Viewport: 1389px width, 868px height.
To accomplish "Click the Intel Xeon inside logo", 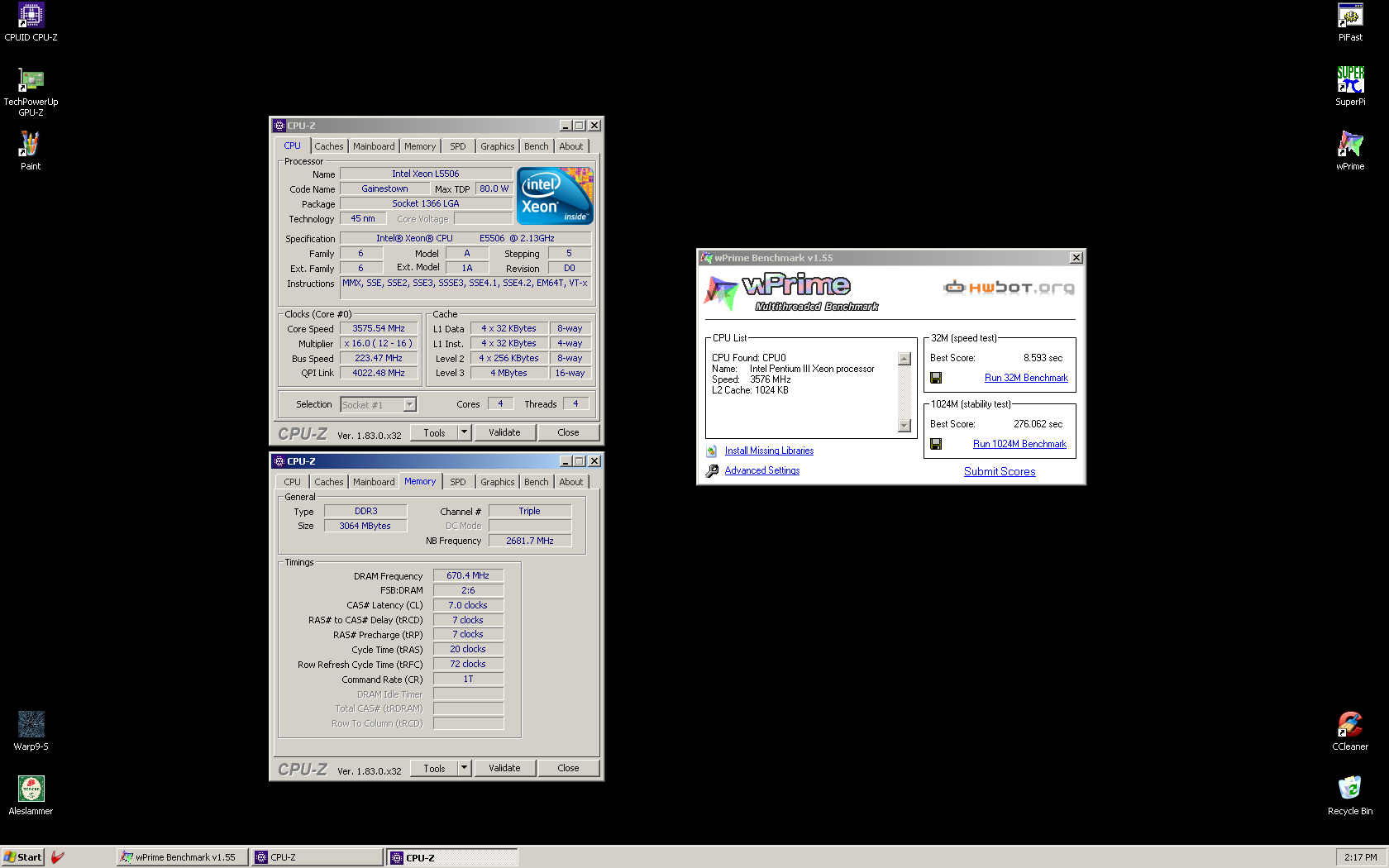I will 555,196.
